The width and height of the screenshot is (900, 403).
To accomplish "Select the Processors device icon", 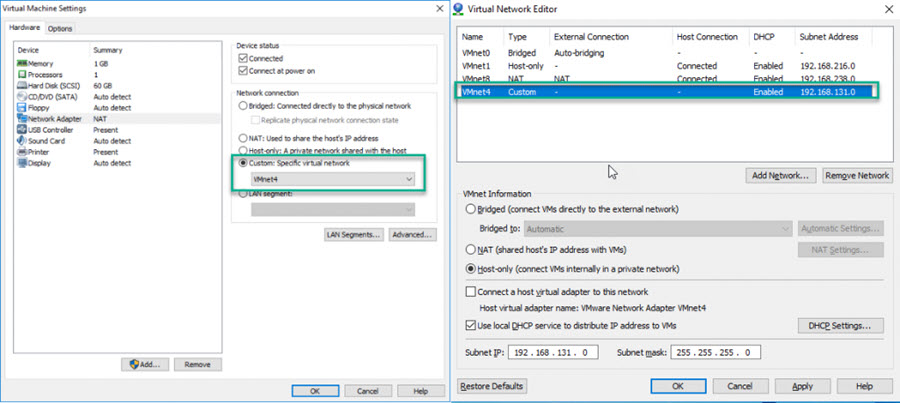I will pyautogui.click(x=20, y=74).
